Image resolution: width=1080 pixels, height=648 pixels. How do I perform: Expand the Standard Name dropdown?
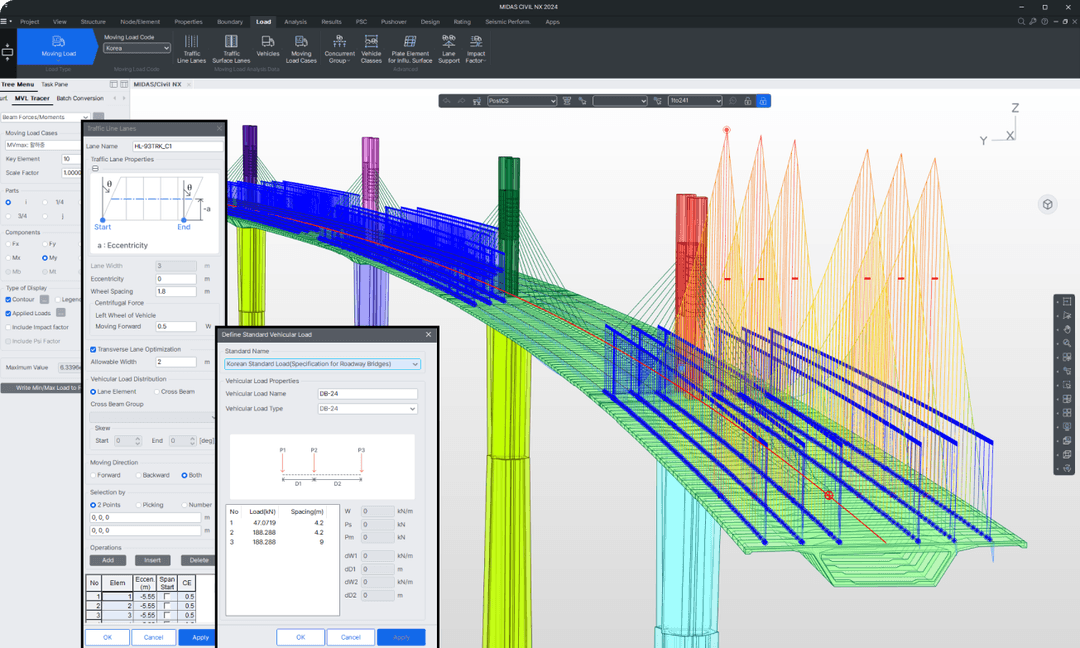click(322, 364)
